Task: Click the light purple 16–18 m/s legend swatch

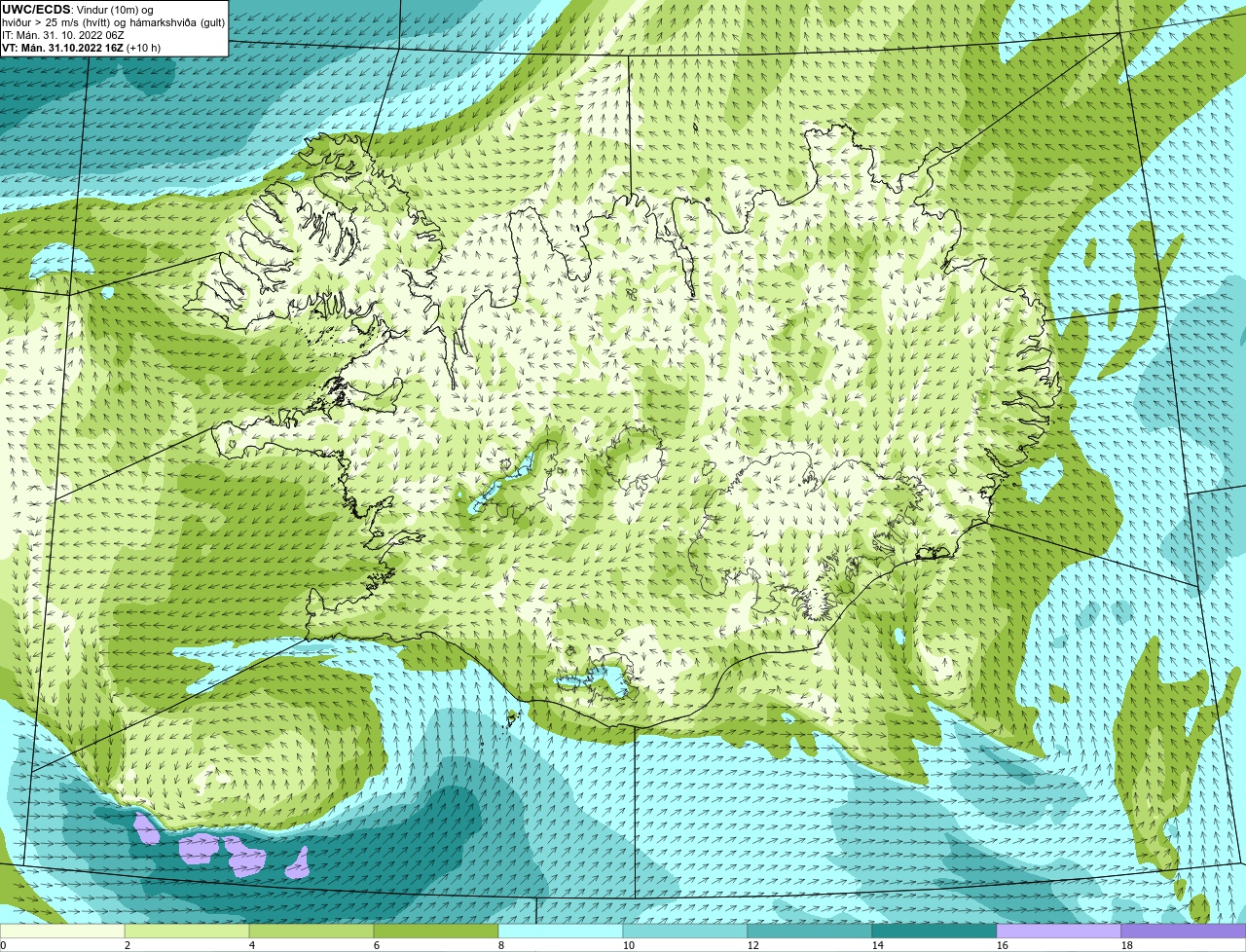Action: coord(1059,931)
